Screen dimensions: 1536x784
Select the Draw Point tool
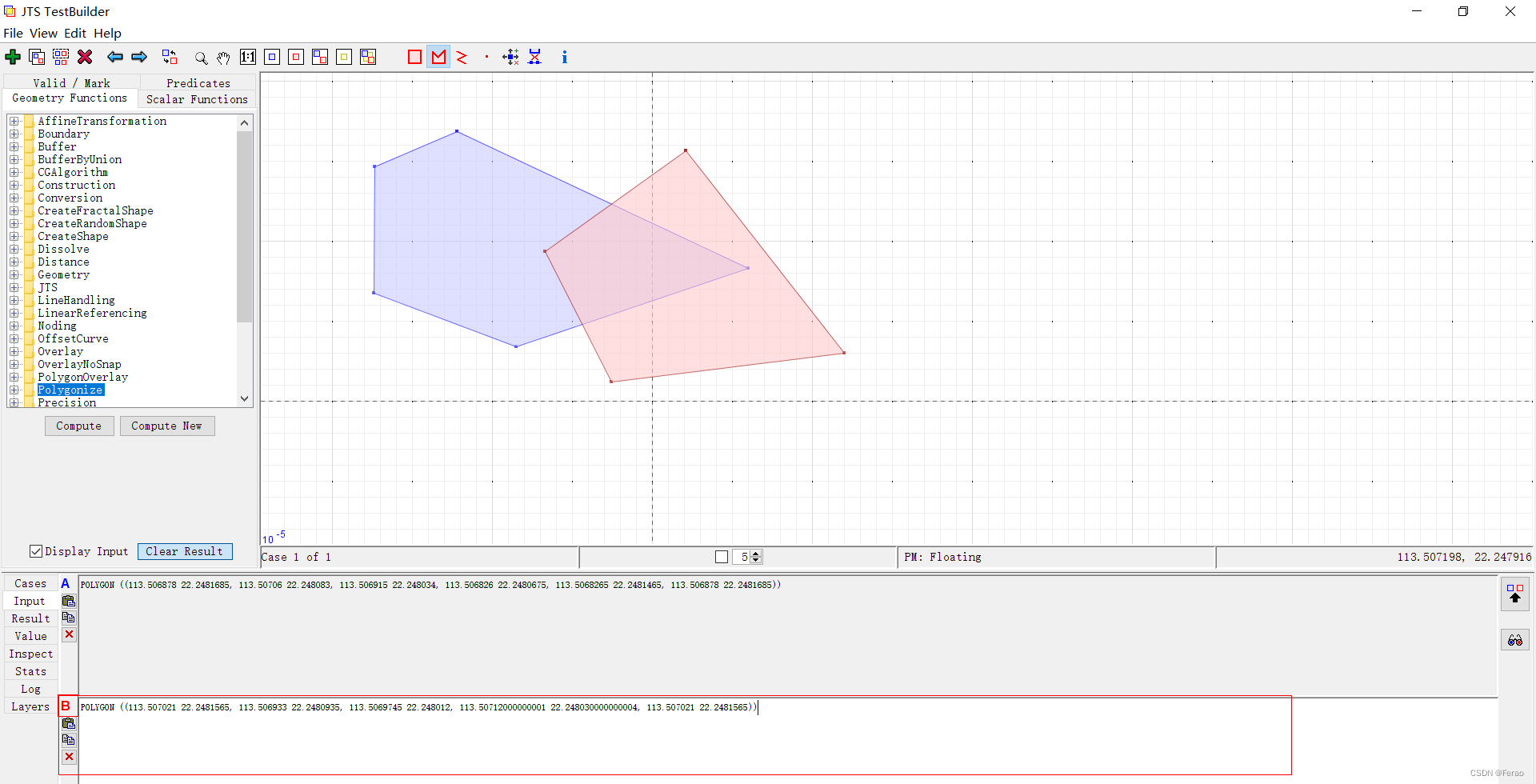pyautogui.click(x=486, y=57)
